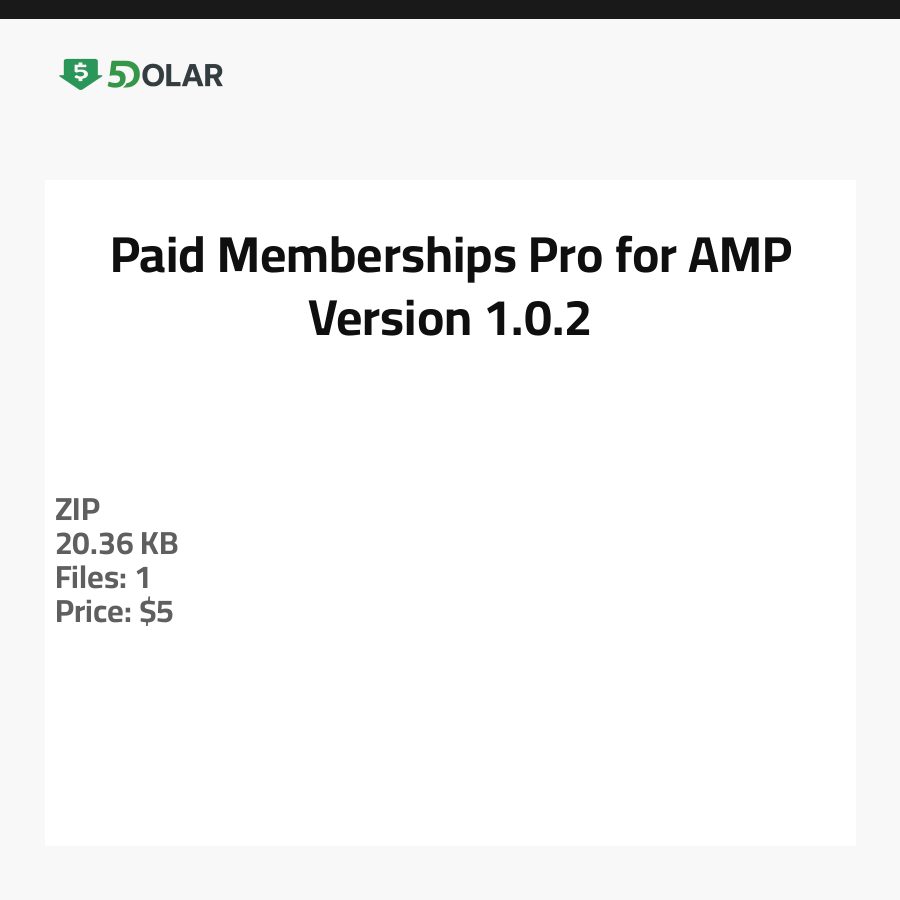
Task: Click the $5 price value
Action: tap(157, 612)
